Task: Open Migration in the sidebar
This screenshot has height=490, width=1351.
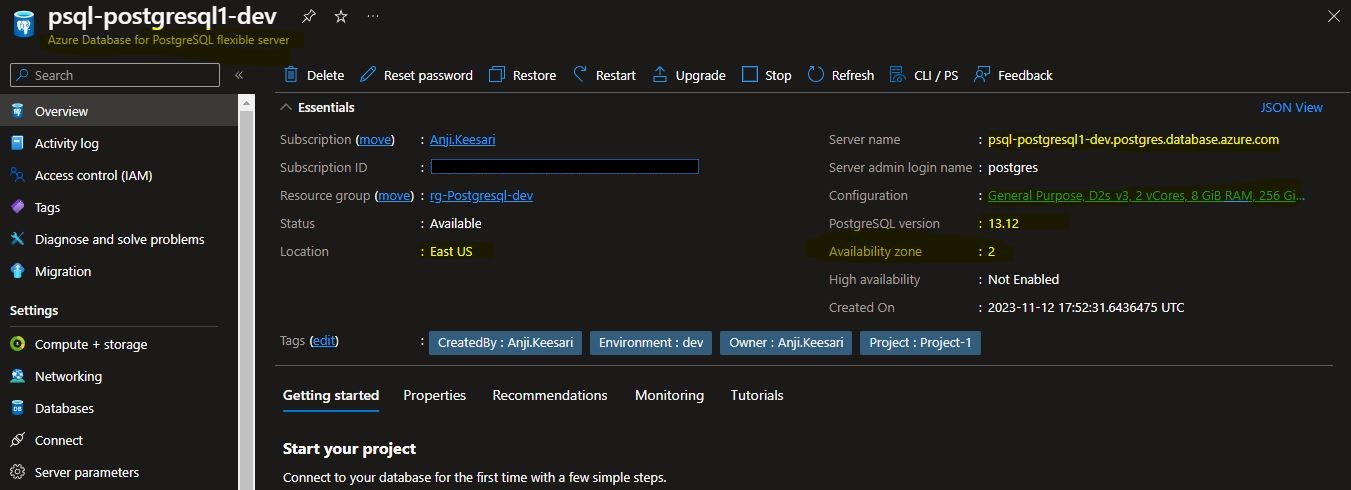Action: 63,271
